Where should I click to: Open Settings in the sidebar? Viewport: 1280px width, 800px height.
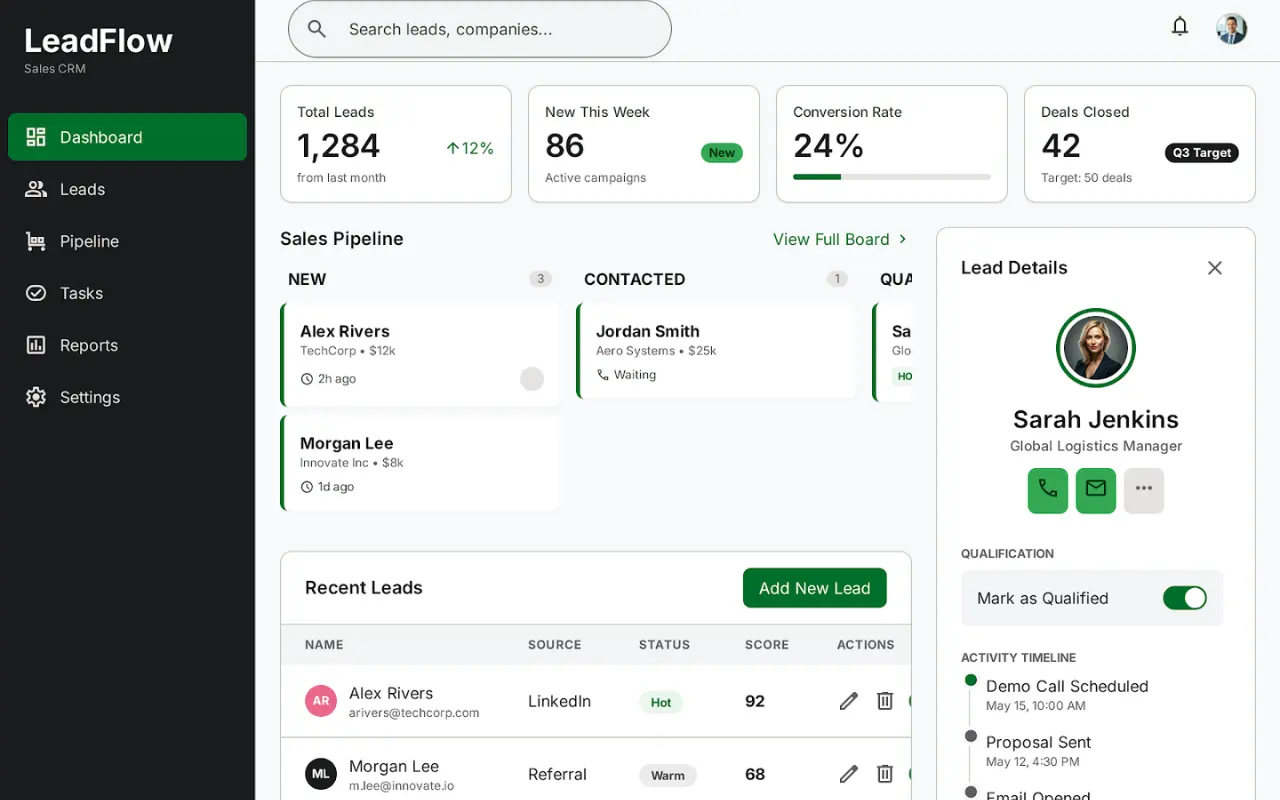127,397
